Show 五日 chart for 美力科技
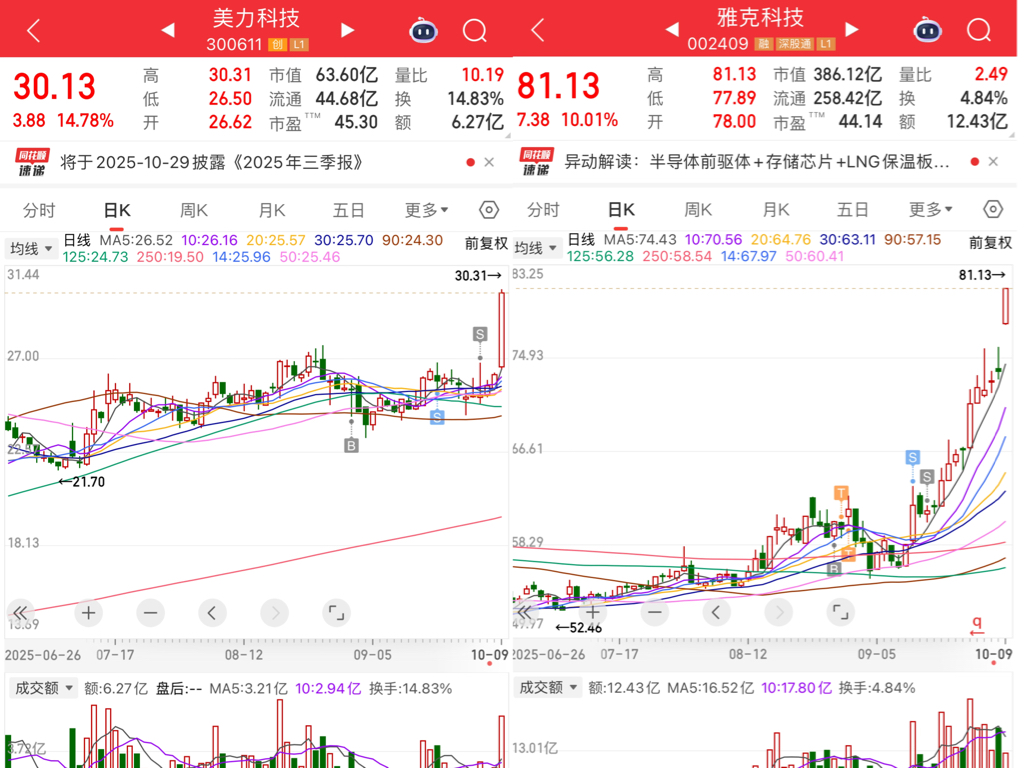This screenshot has height=768, width=1025. pos(348,210)
